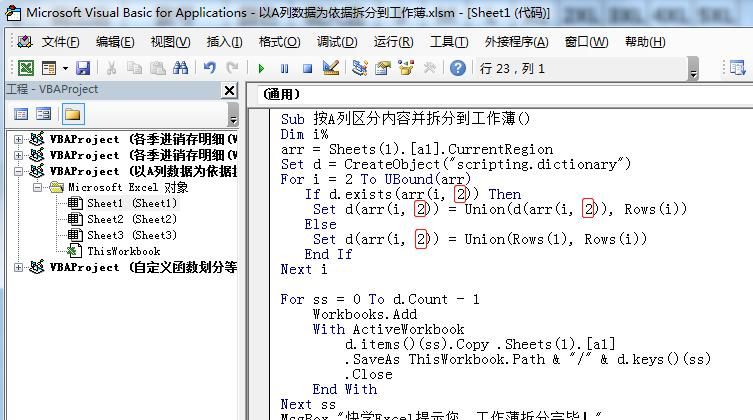Click the Cut scissors icon
753x420 pixels.
[x=111, y=68]
